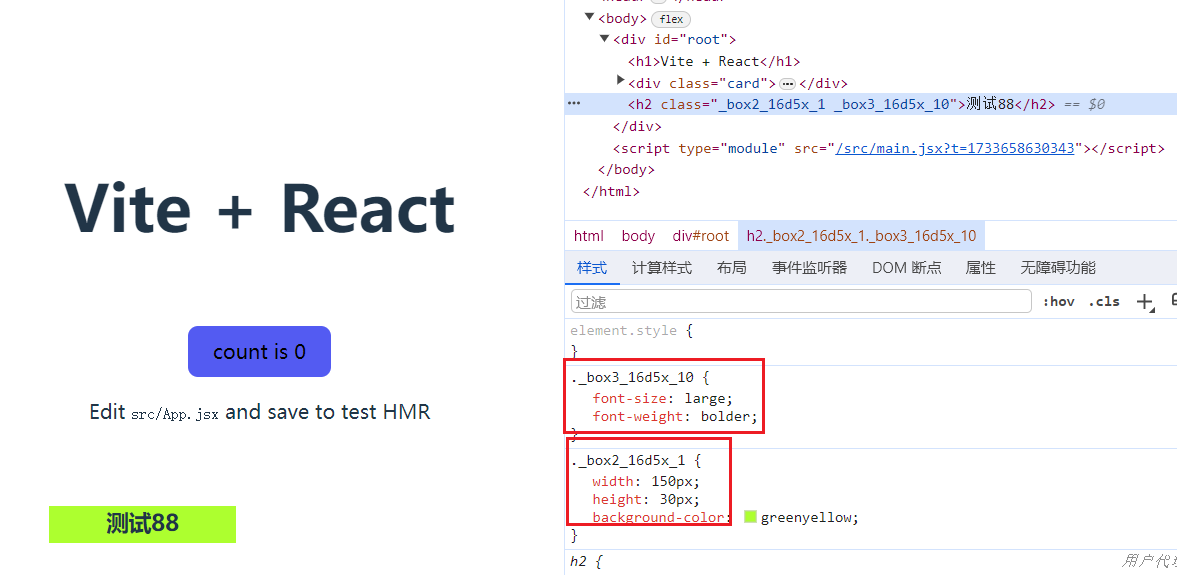Open the 布局 tab
Screen dimensions: 1177x575
[x=731, y=268]
